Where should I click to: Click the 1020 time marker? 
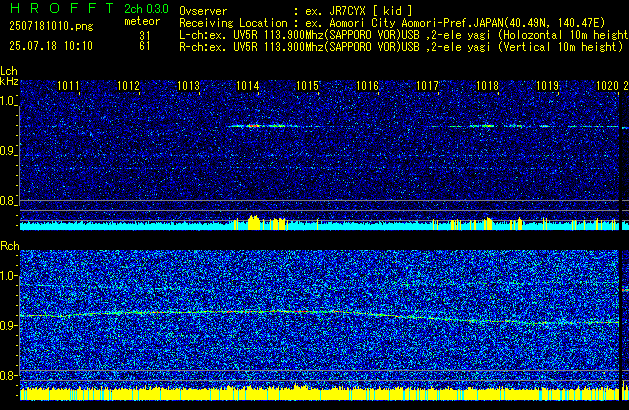607,86
